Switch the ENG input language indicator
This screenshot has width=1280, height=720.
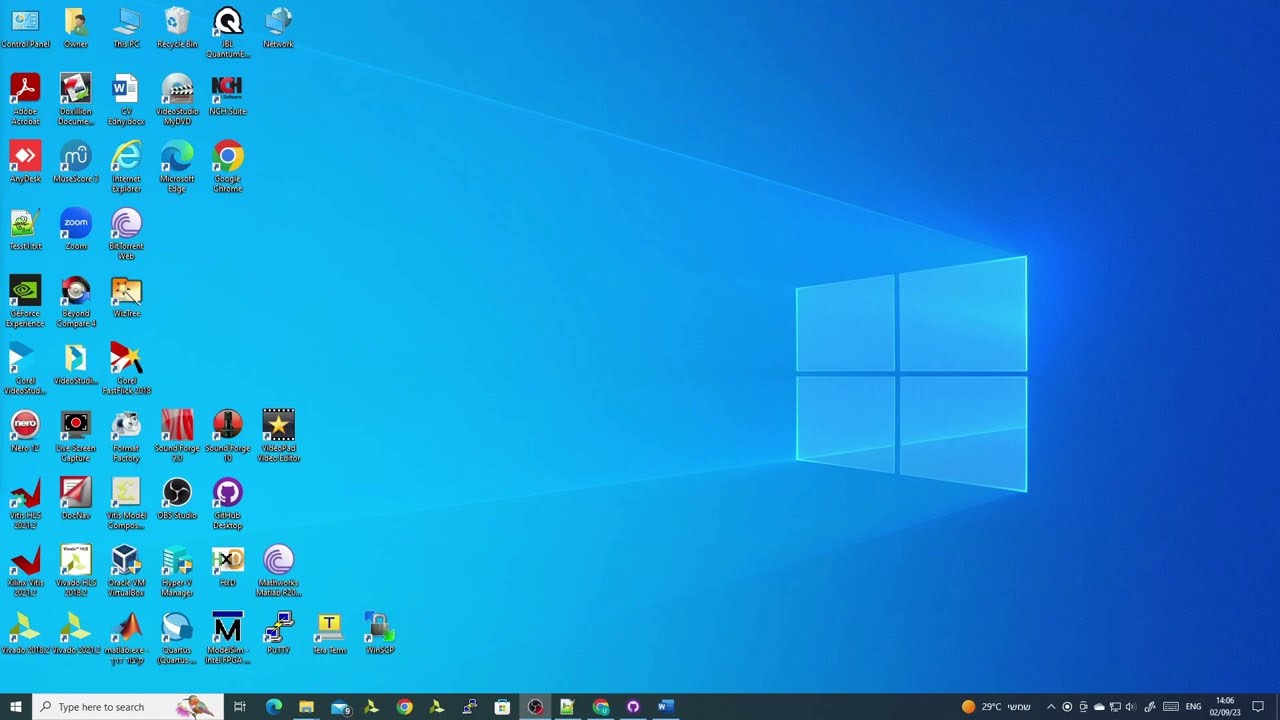pos(1193,707)
